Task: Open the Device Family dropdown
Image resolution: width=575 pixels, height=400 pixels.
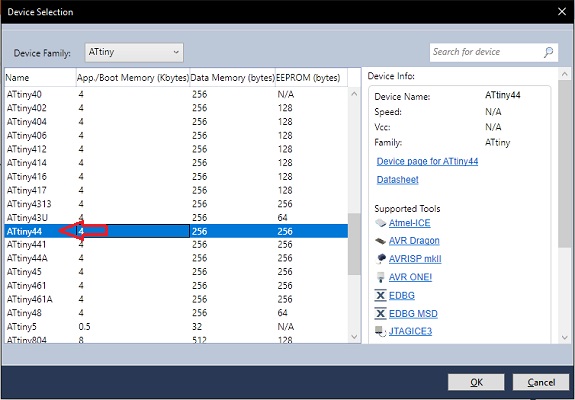Action: pyautogui.click(x=134, y=52)
